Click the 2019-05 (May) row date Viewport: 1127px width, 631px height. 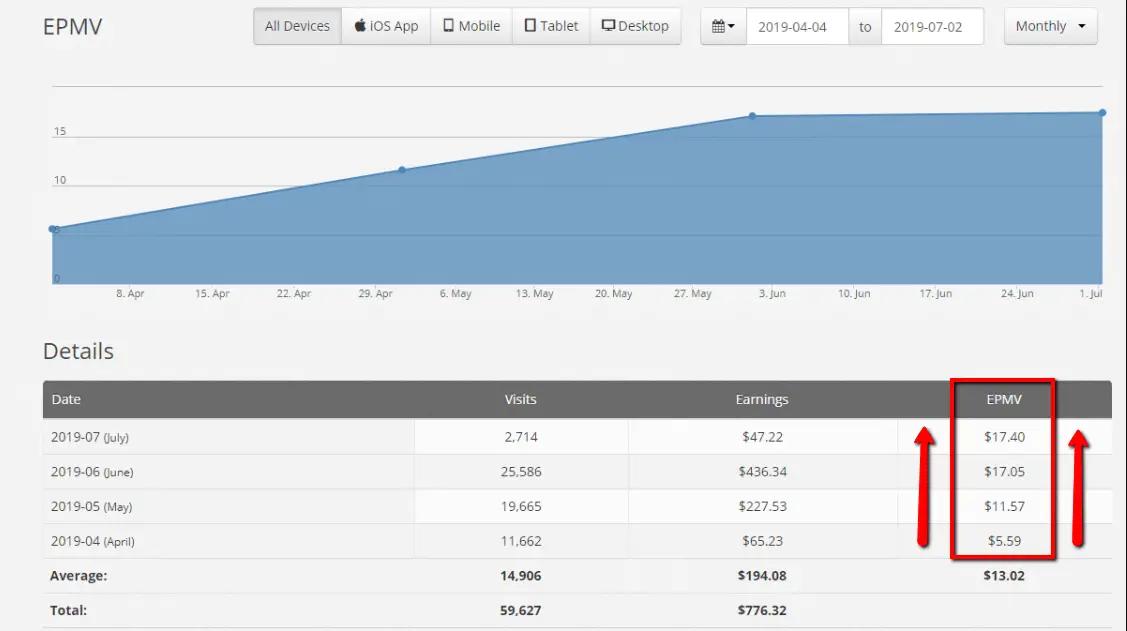91,507
